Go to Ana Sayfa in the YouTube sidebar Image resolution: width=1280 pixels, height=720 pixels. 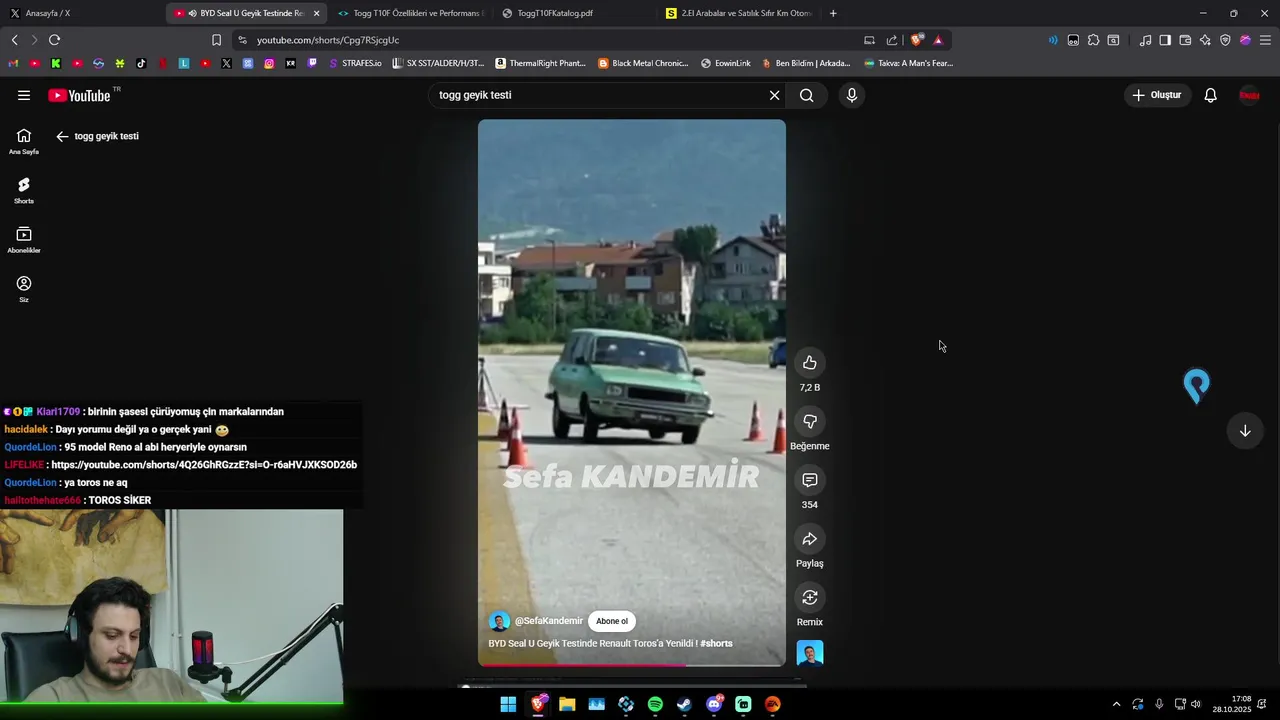click(24, 141)
